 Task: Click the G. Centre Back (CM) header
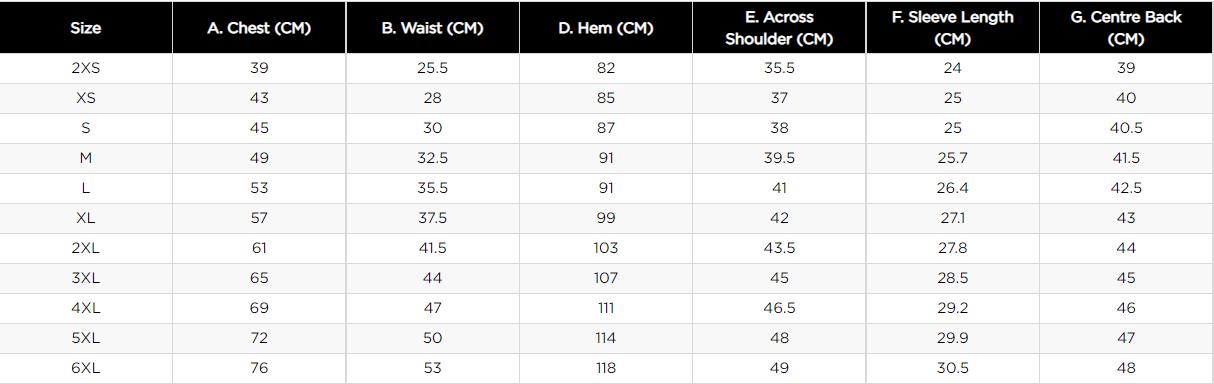click(1126, 28)
